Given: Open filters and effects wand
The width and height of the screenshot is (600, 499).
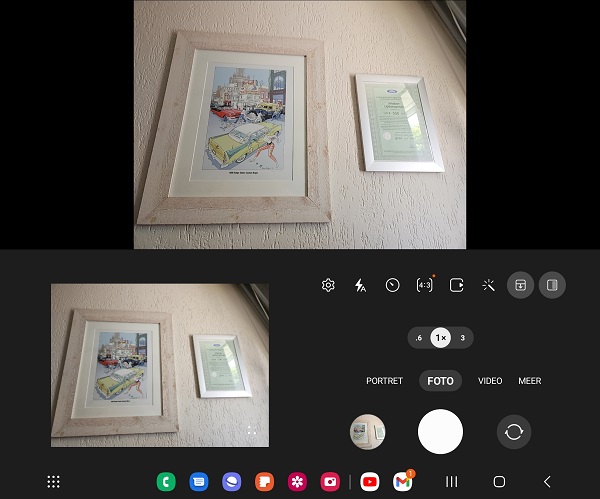Looking at the screenshot, I should point(488,285).
